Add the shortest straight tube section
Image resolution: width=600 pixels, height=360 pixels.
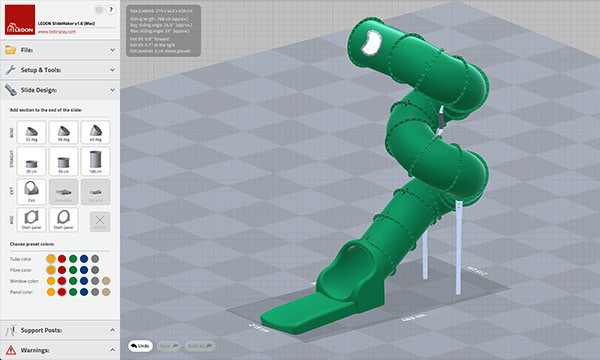31,161
